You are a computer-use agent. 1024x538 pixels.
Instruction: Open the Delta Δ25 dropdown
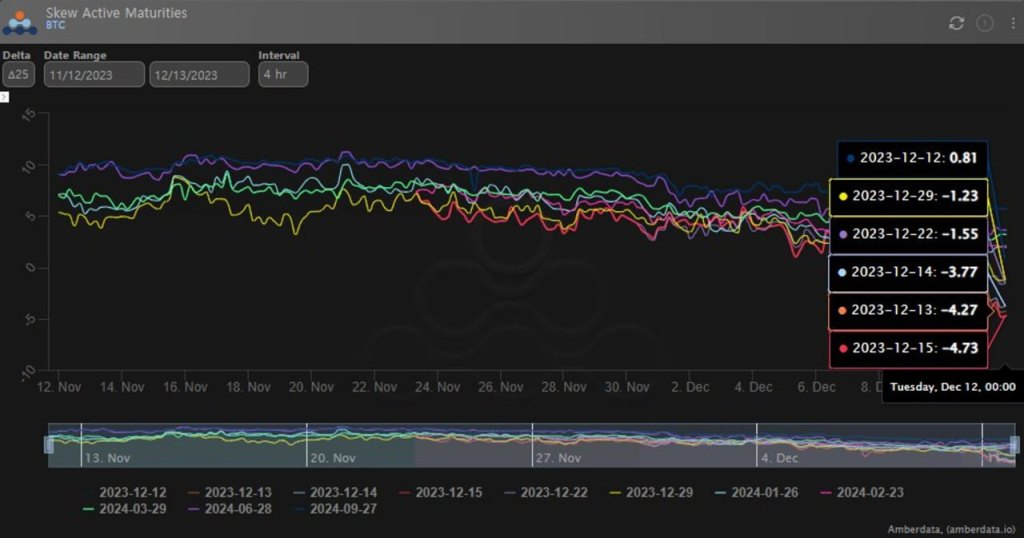pyautogui.click(x=18, y=74)
